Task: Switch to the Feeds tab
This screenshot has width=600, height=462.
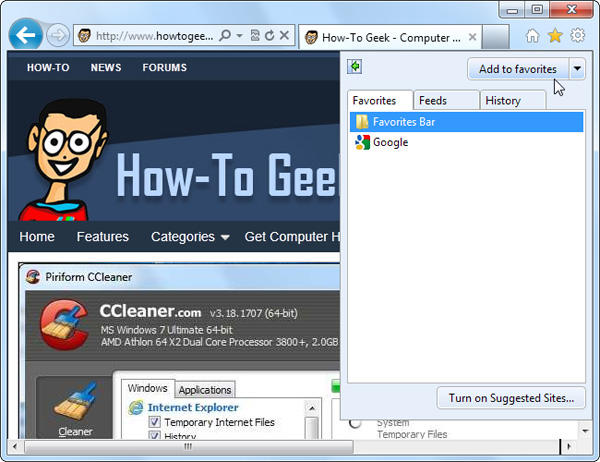Action: tap(446, 100)
